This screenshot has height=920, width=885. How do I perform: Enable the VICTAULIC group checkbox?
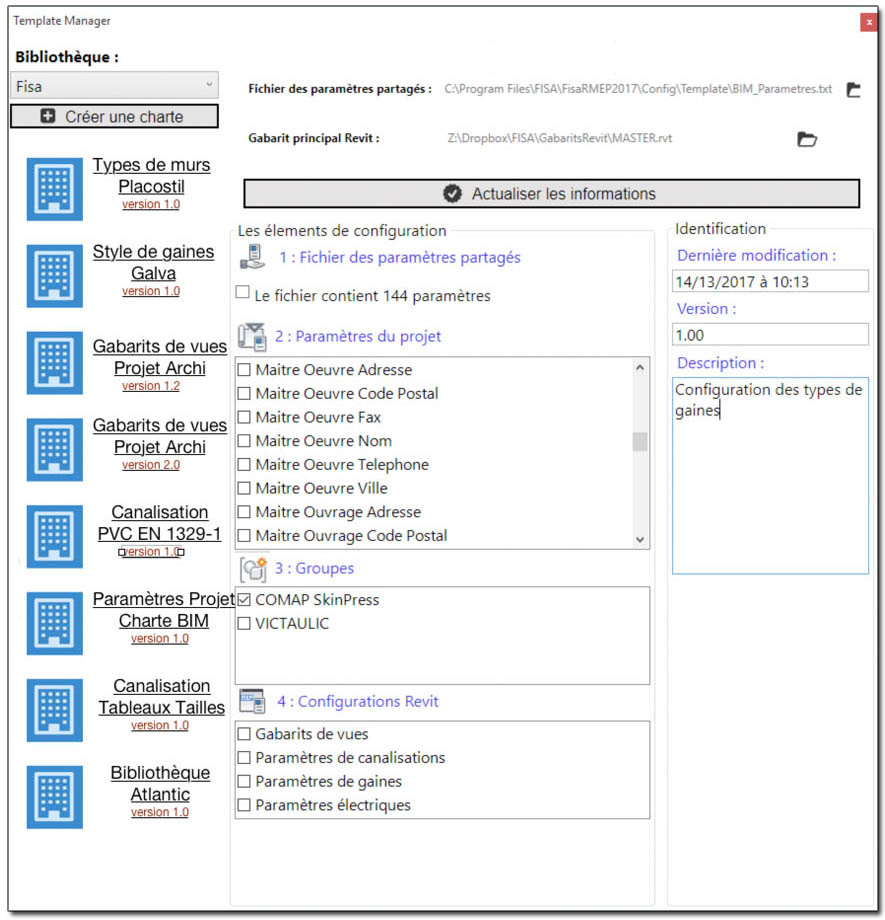point(245,624)
